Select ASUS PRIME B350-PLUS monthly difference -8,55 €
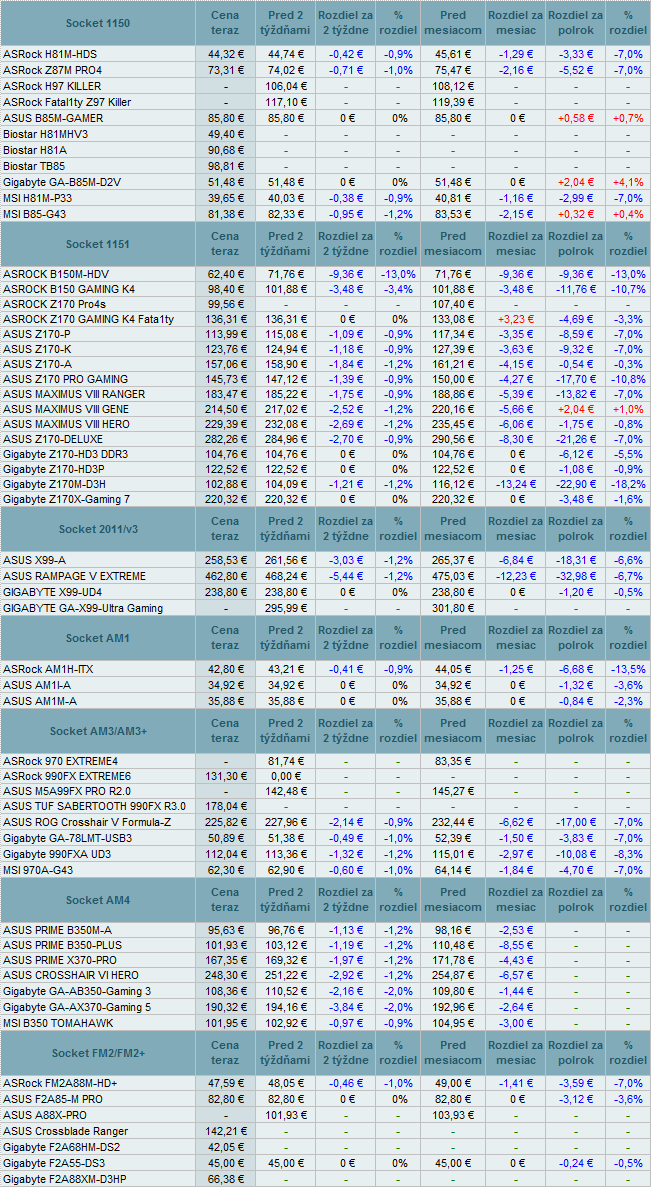 click(517, 946)
